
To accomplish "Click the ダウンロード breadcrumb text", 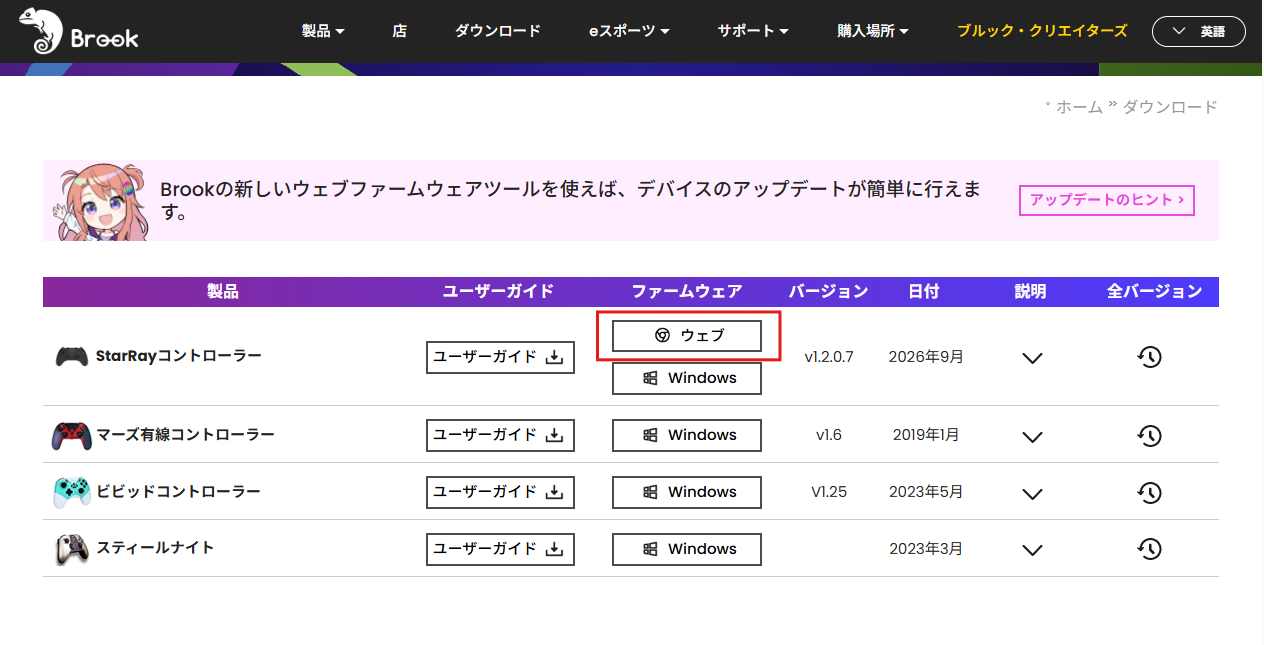I will [1170, 107].
